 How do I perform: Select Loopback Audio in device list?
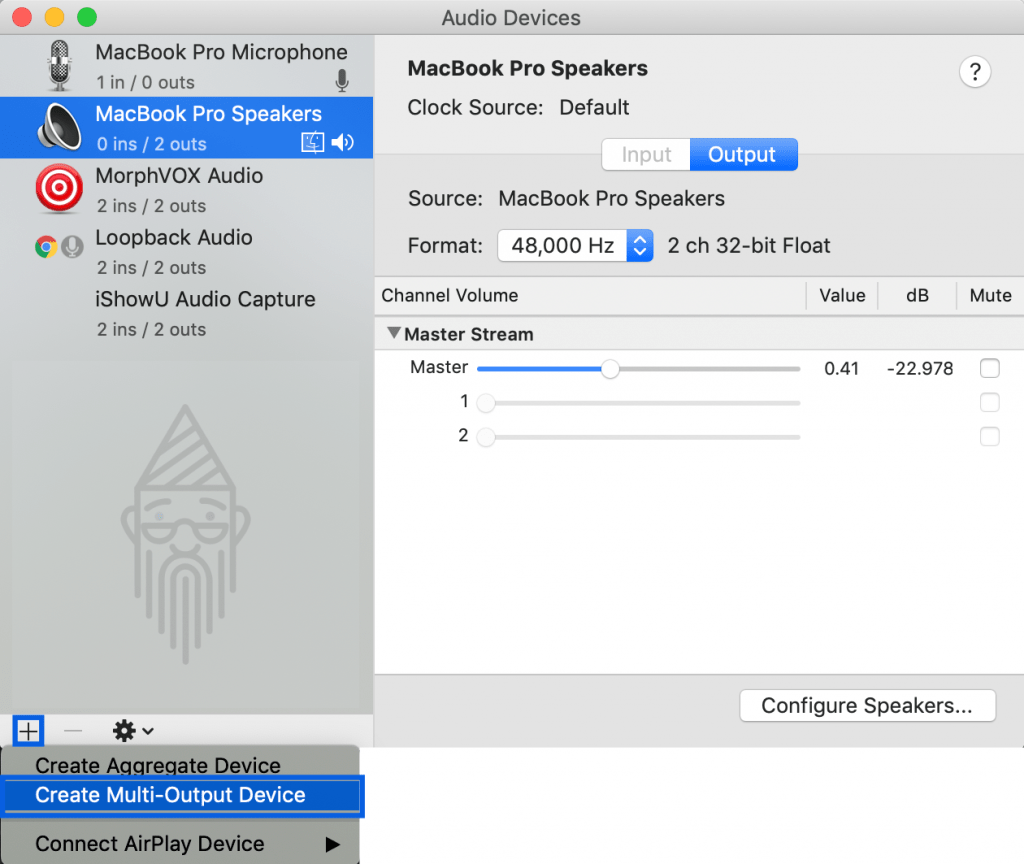coord(187,251)
